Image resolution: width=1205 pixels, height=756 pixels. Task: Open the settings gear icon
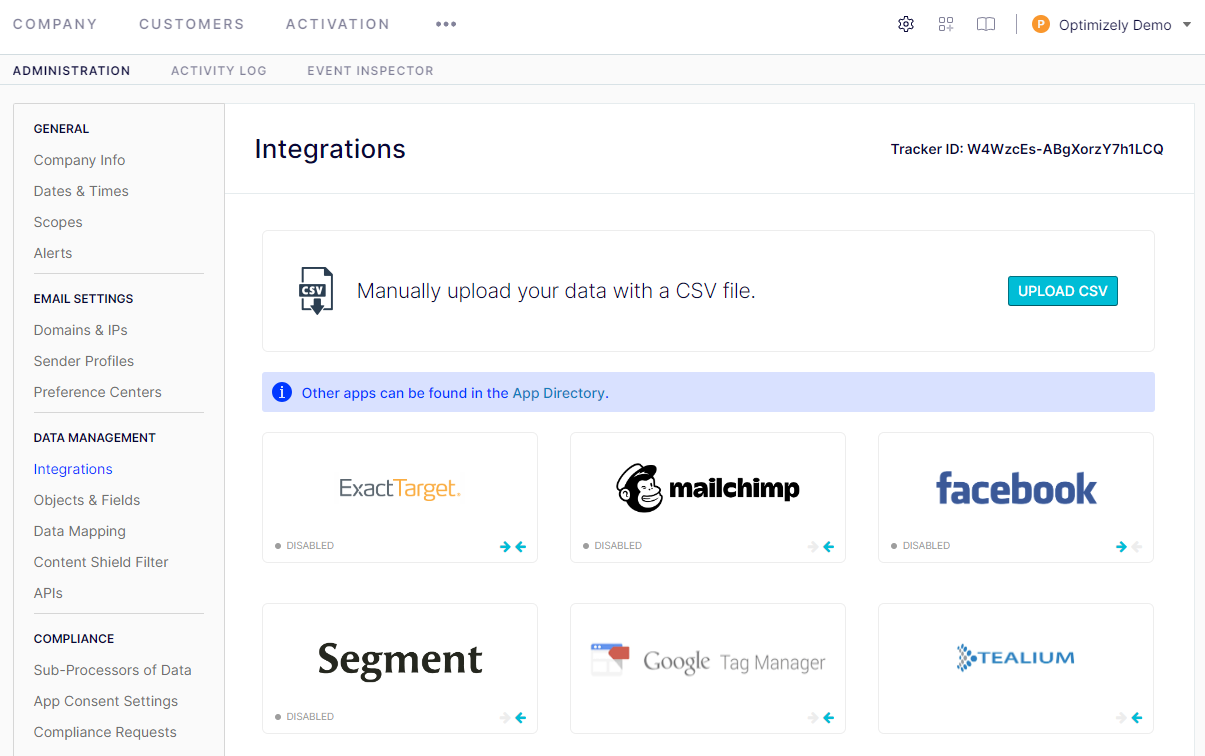pos(906,24)
